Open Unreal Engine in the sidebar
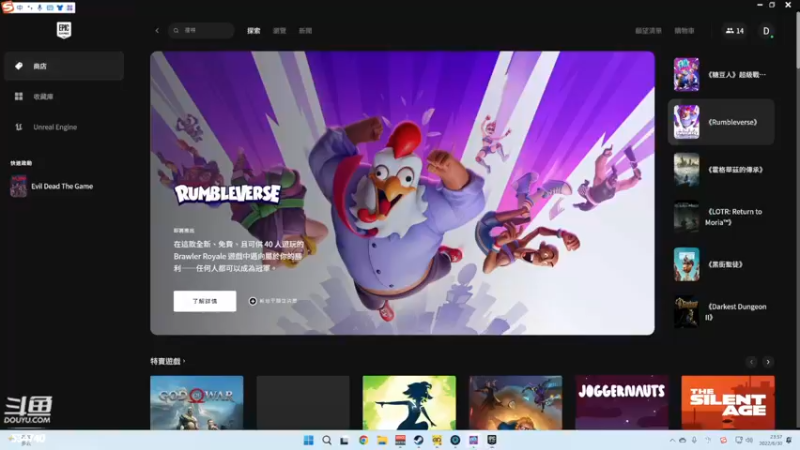This screenshot has width=800, height=450. coord(64,127)
